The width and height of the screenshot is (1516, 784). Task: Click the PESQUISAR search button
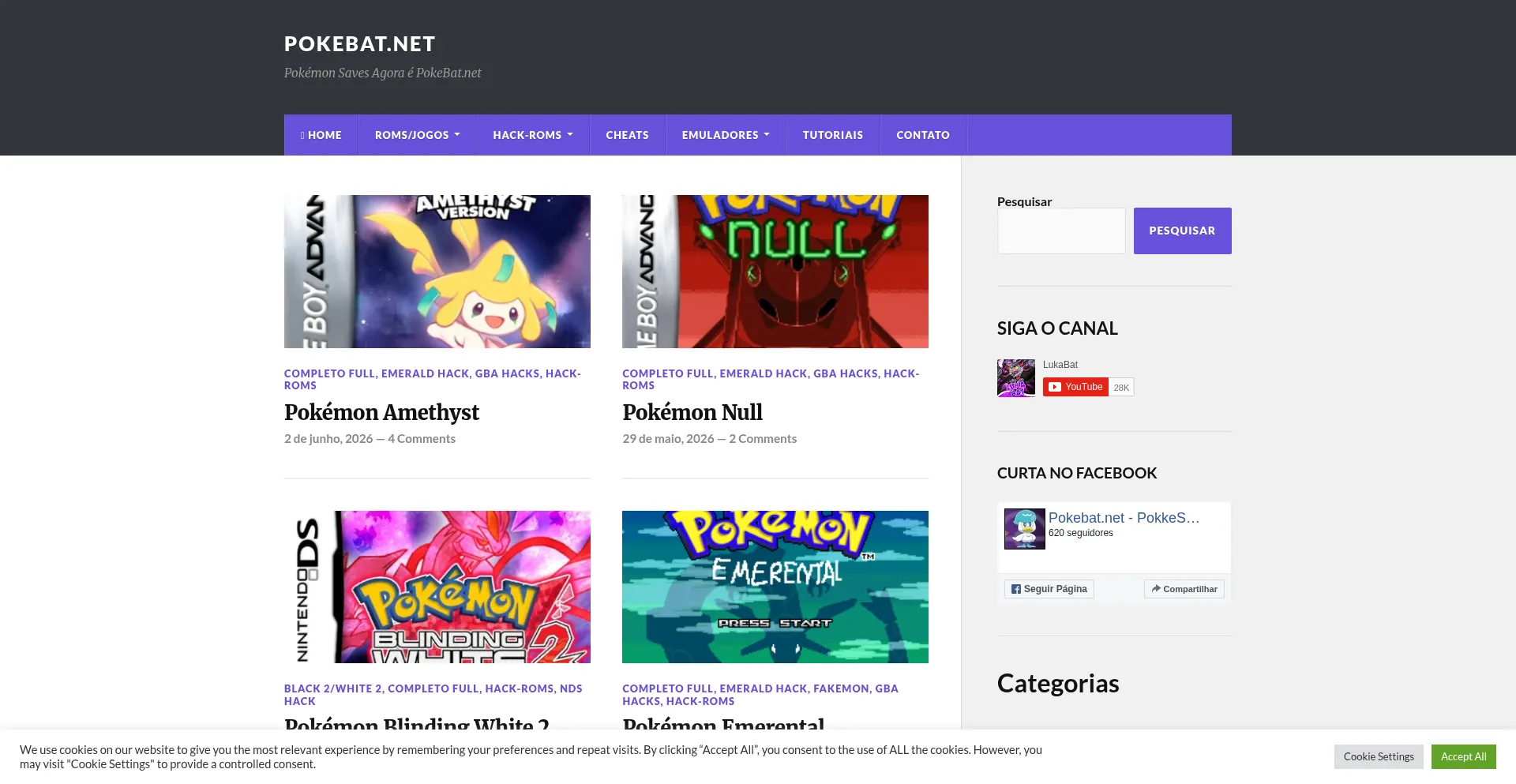point(1182,231)
